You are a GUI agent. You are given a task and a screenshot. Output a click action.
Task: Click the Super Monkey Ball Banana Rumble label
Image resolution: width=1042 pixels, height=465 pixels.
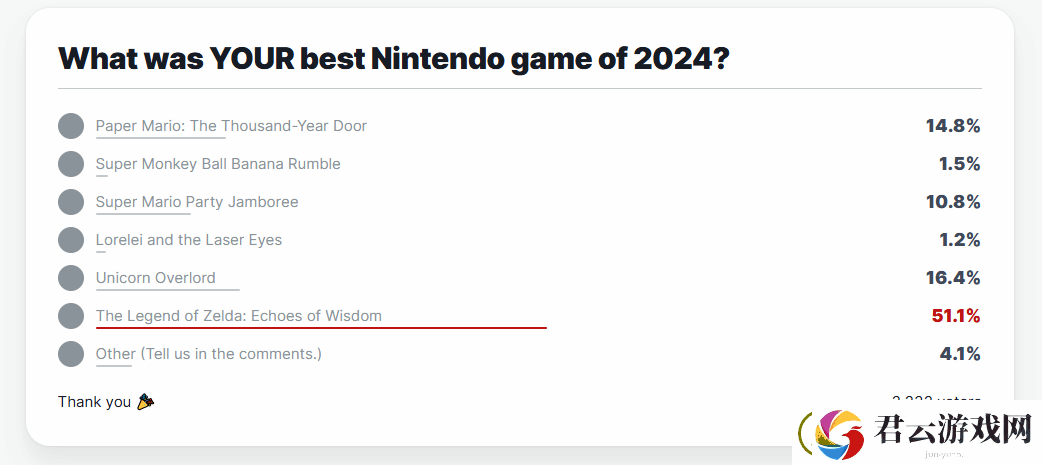[218, 164]
